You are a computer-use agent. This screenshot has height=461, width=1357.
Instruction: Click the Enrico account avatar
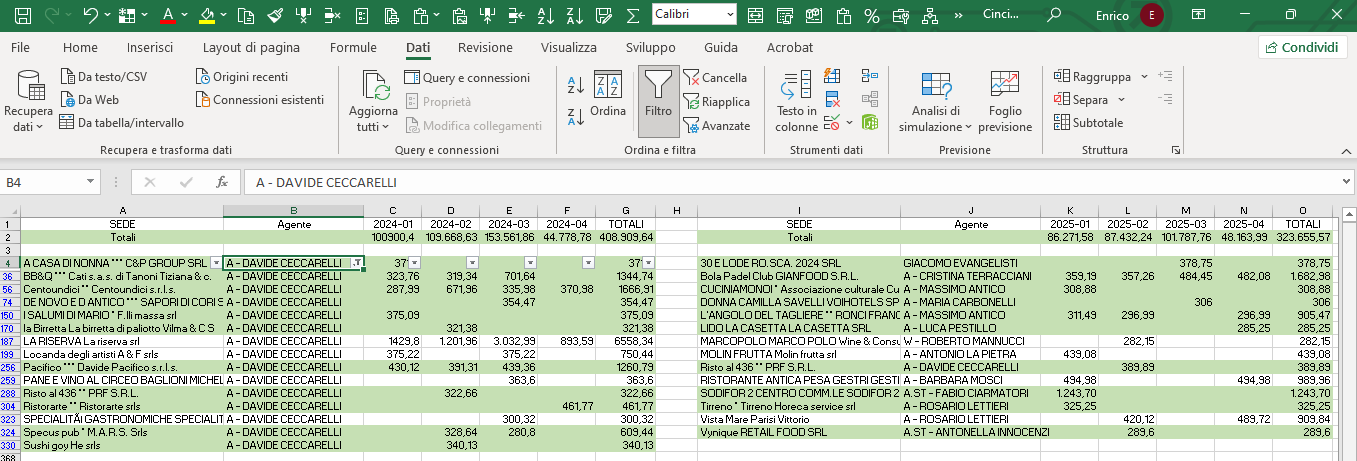pos(1153,15)
